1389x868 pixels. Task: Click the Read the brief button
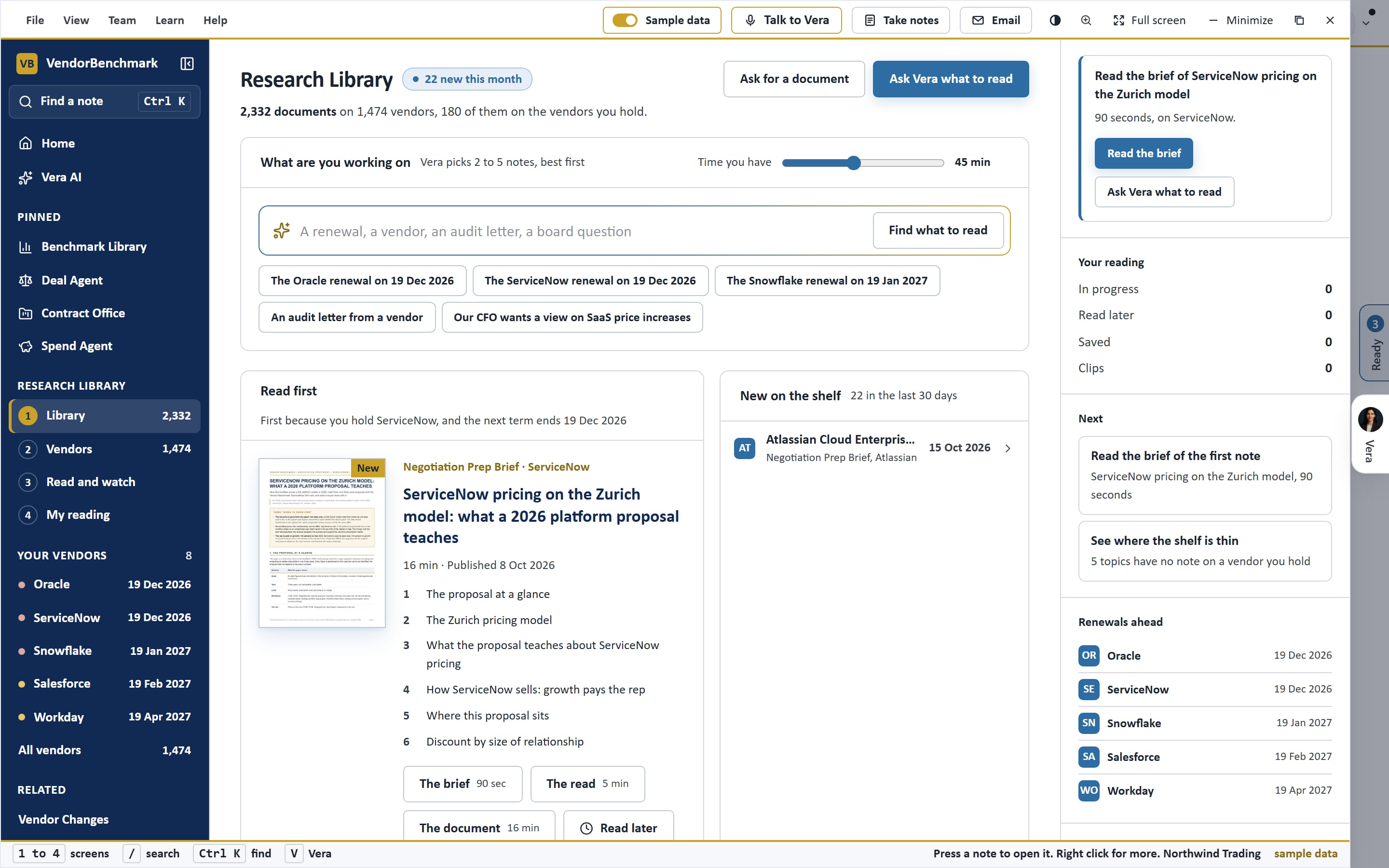pyautogui.click(x=1144, y=153)
